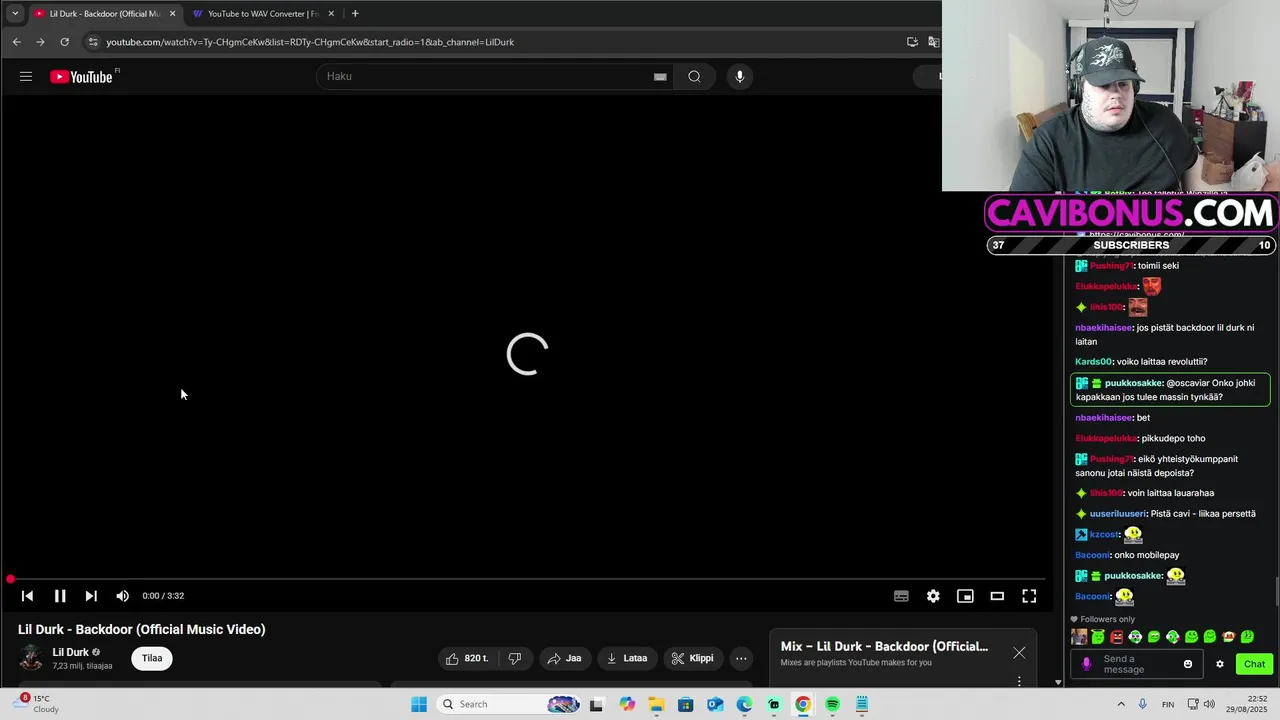Reload the current page
Image resolution: width=1280 pixels, height=720 pixels.
pos(64,42)
